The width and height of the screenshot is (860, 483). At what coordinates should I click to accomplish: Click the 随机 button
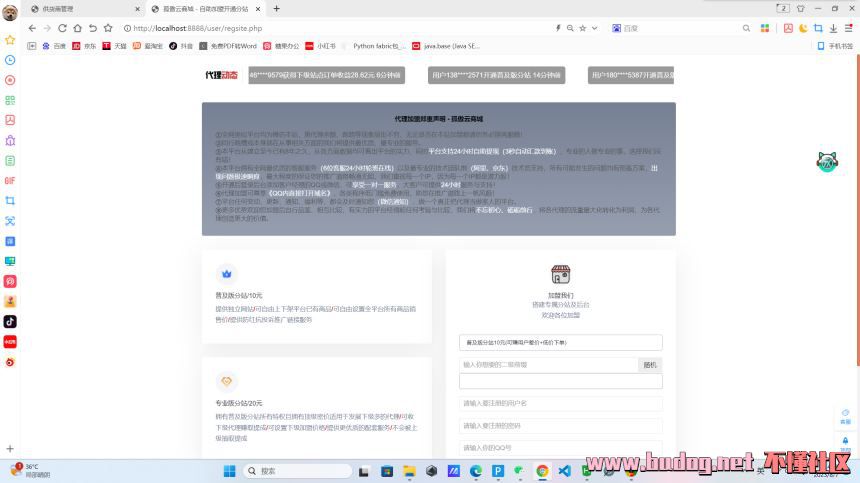(x=650, y=365)
